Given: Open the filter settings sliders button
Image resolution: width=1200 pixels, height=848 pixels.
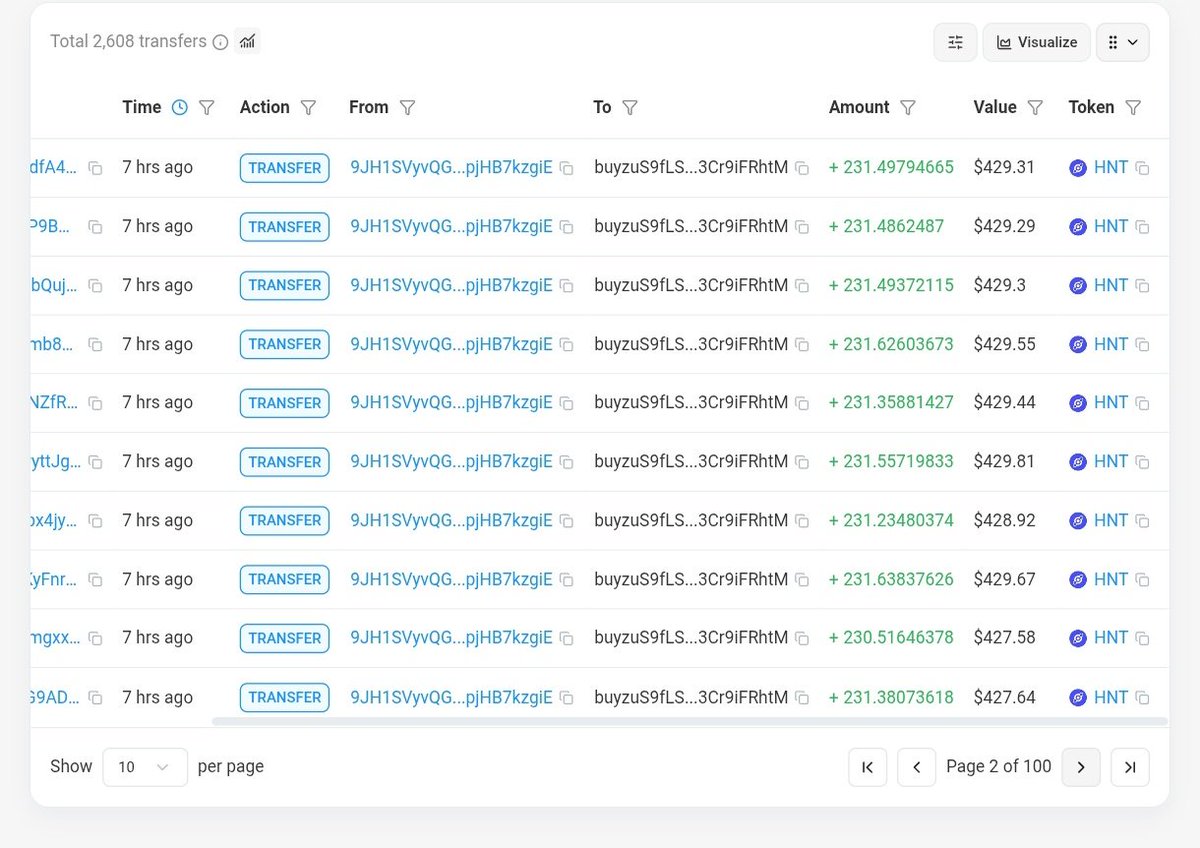Looking at the screenshot, I should click(x=956, y=42).
